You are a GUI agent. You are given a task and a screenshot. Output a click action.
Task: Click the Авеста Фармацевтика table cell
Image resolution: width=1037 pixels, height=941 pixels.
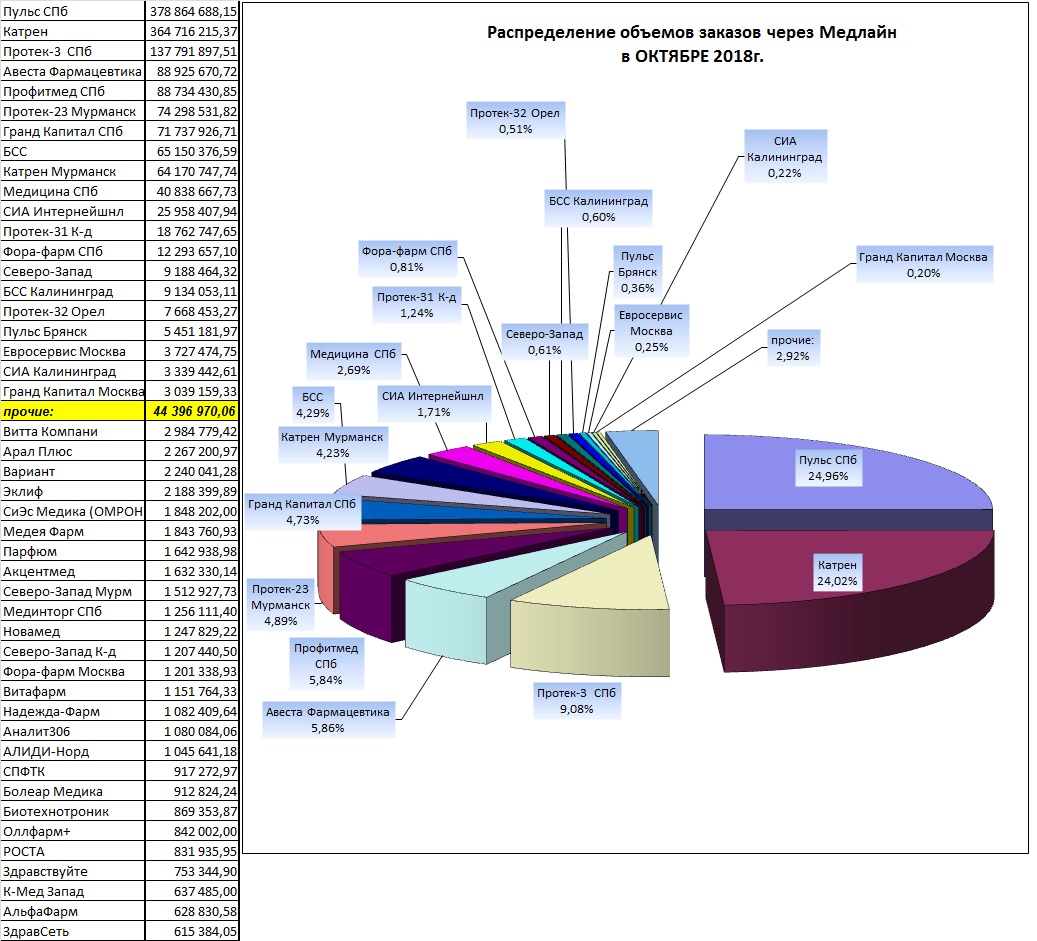72,71
